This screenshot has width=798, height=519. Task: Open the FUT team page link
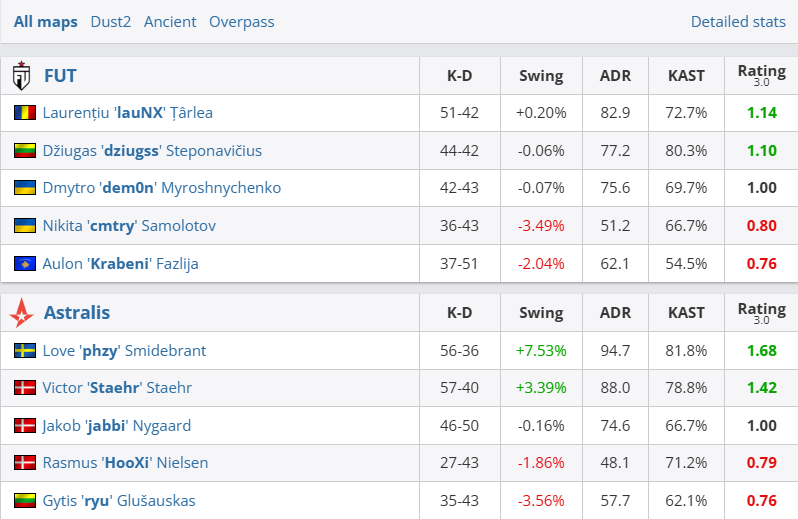point(60,76)
